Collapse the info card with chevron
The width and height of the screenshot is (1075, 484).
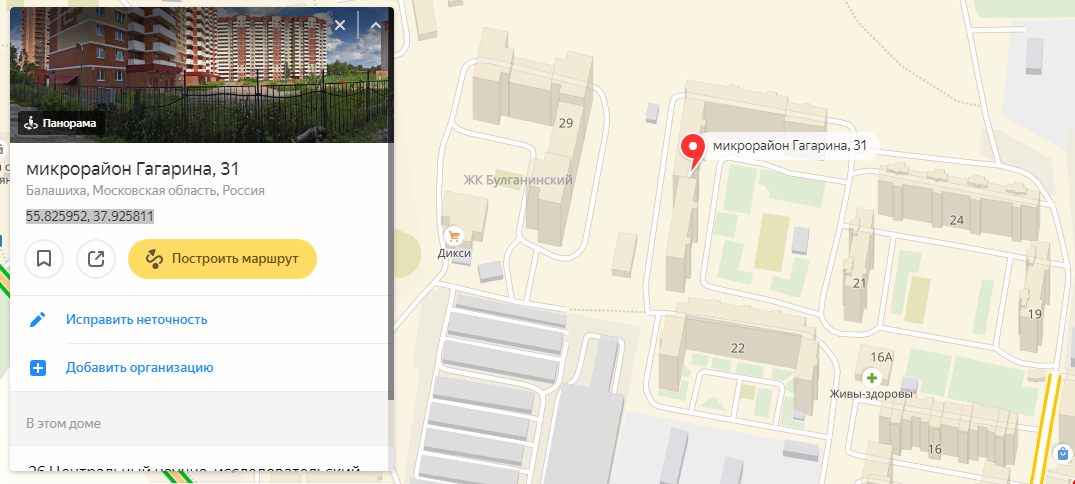[x=375, y=27]
